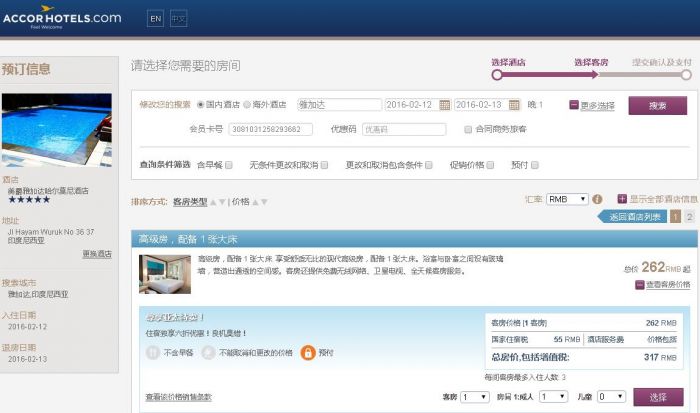
Task: Select the 海外酒店 radio button
Action: (x=247, y=105)
